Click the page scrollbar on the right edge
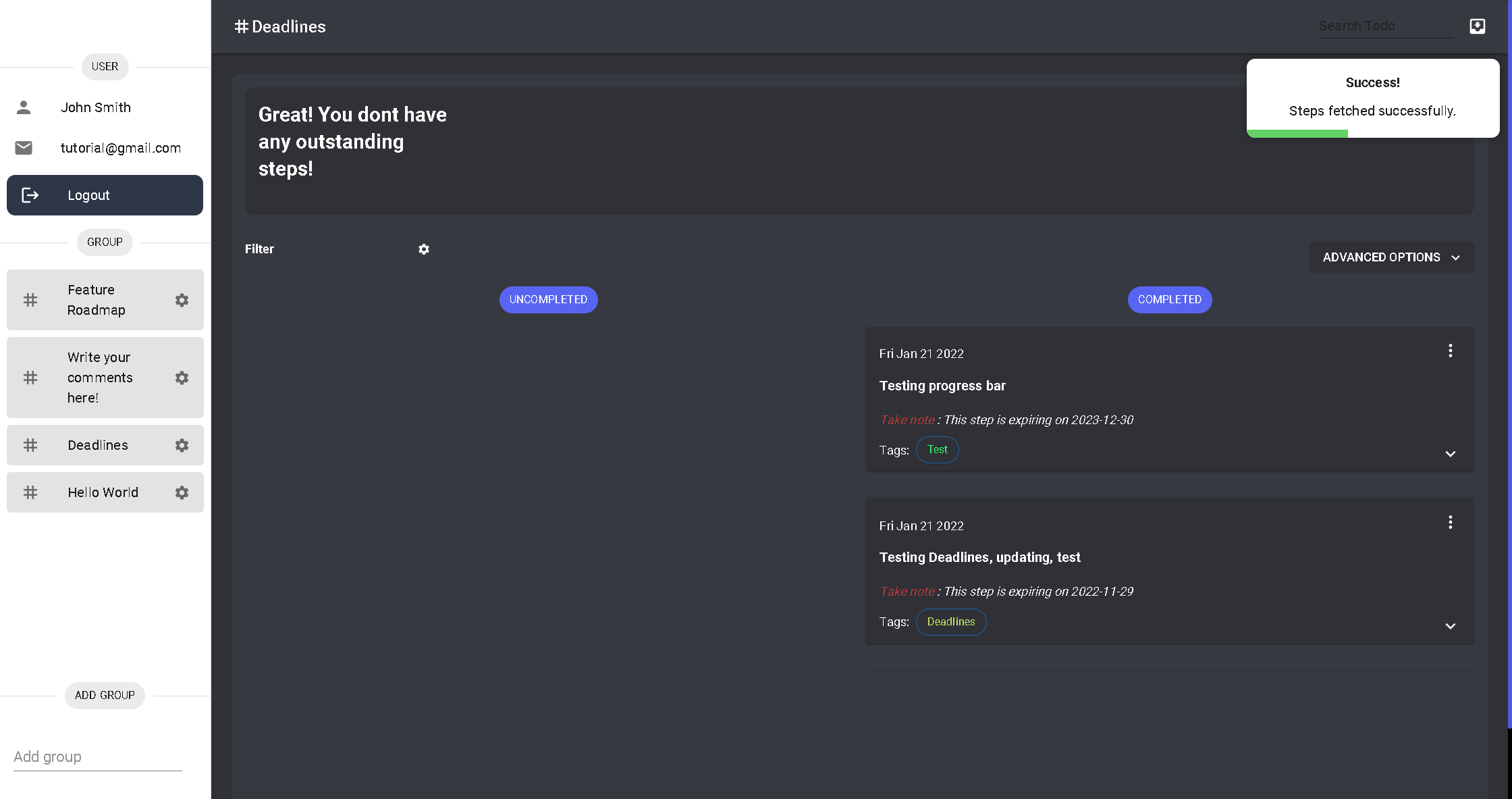The image size is (1512, 799). pos(1509,365)
